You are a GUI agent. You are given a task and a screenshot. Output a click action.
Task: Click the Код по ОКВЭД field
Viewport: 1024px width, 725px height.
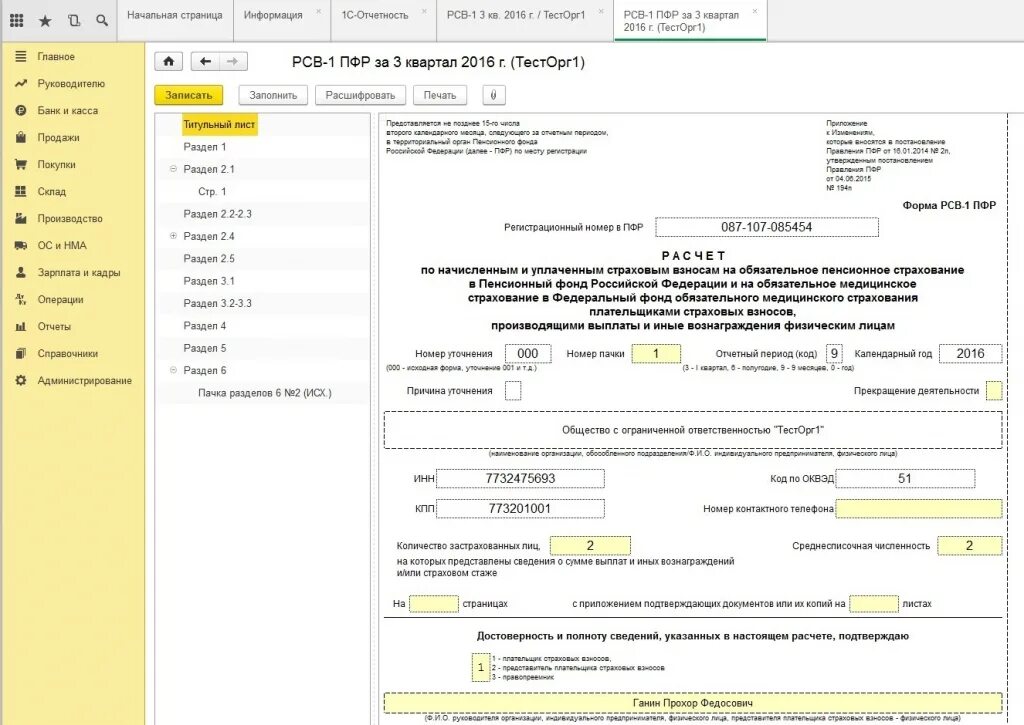(904, 478)
